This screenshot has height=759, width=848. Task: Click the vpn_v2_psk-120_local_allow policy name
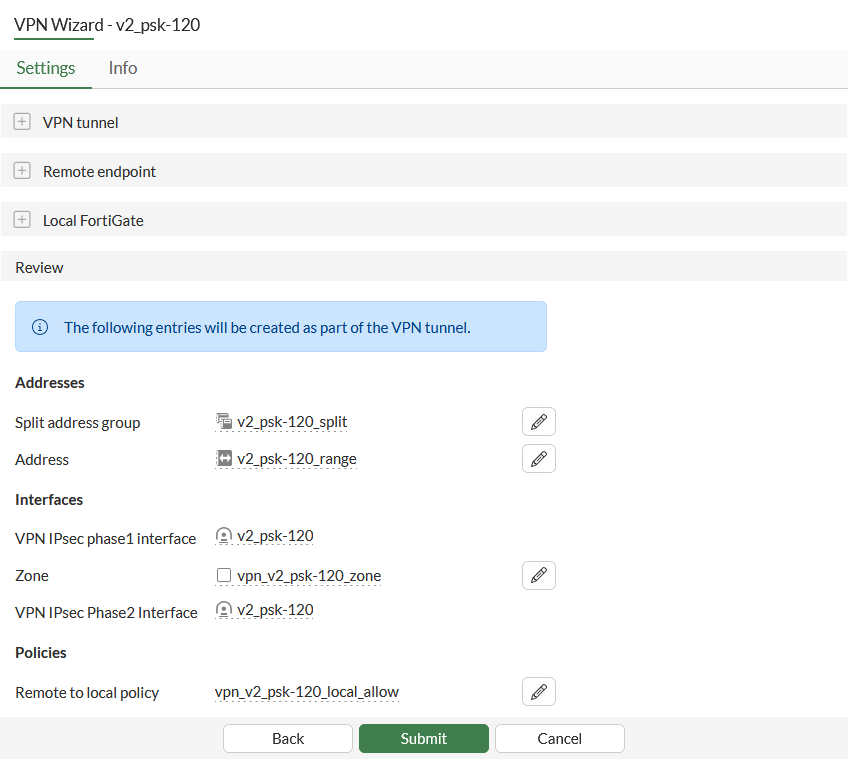click(307, 692)
